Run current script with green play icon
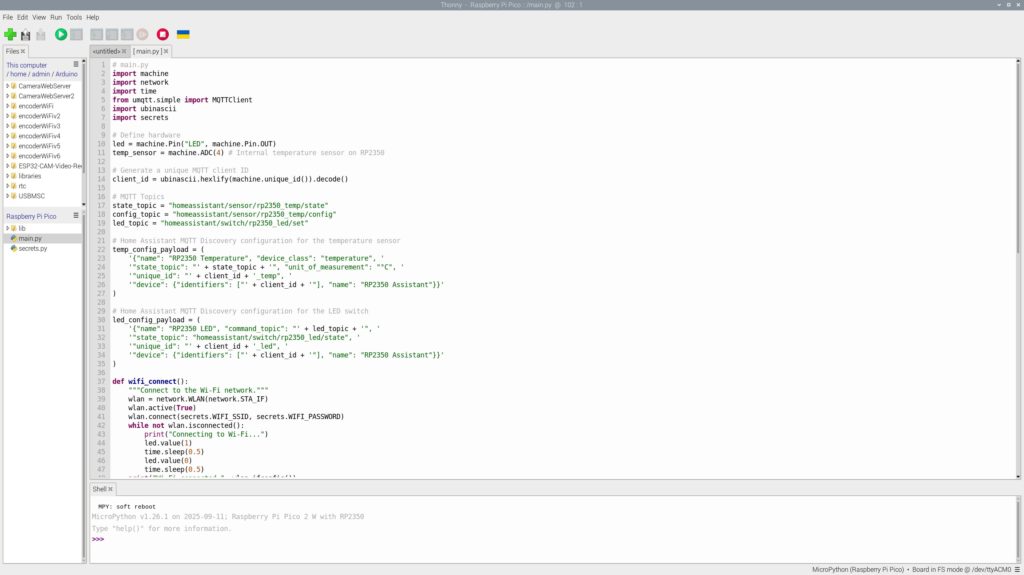This screenshot has width=1024, height=575. click(61, 35)
